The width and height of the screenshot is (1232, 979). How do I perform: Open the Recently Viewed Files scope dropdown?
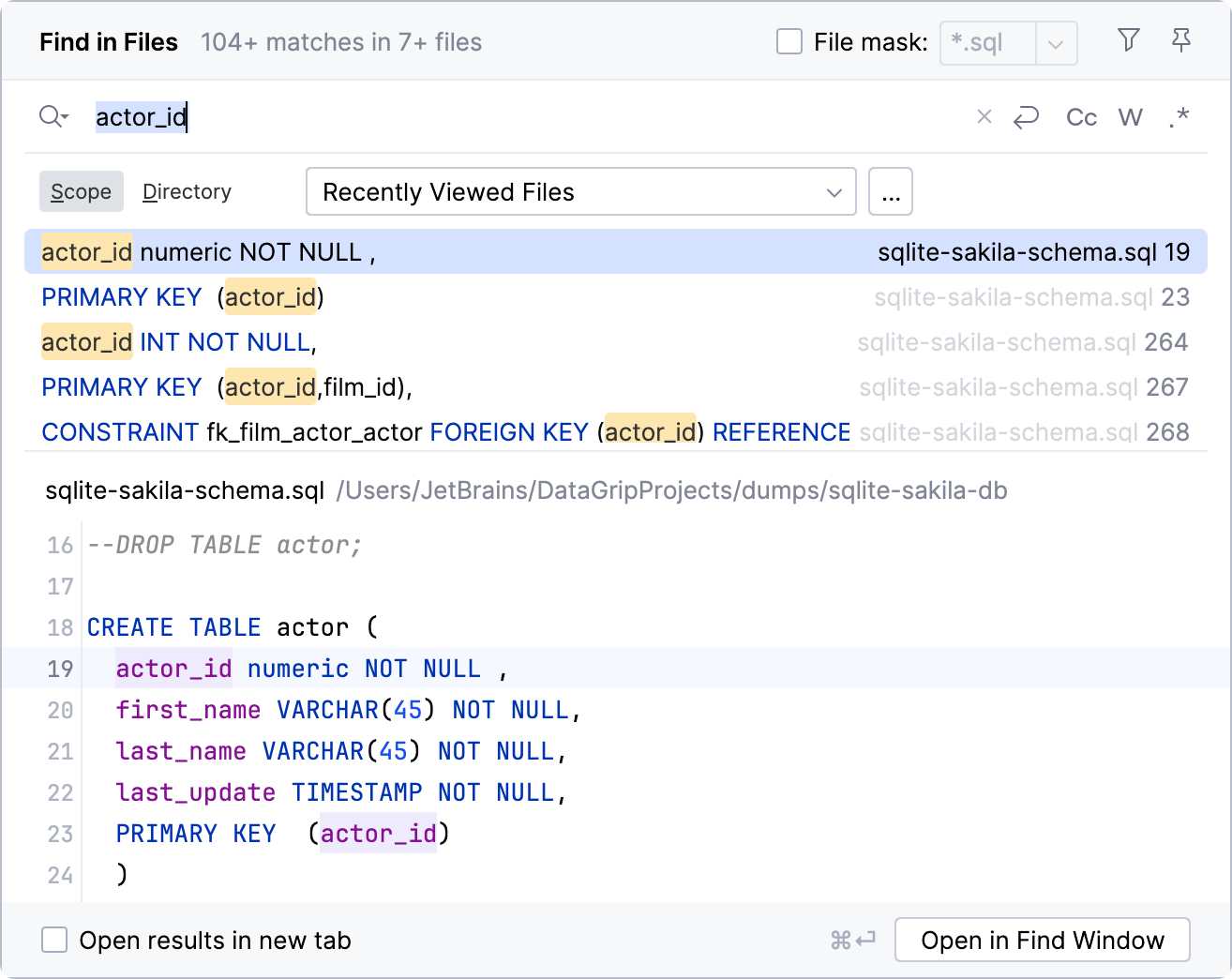580,191
